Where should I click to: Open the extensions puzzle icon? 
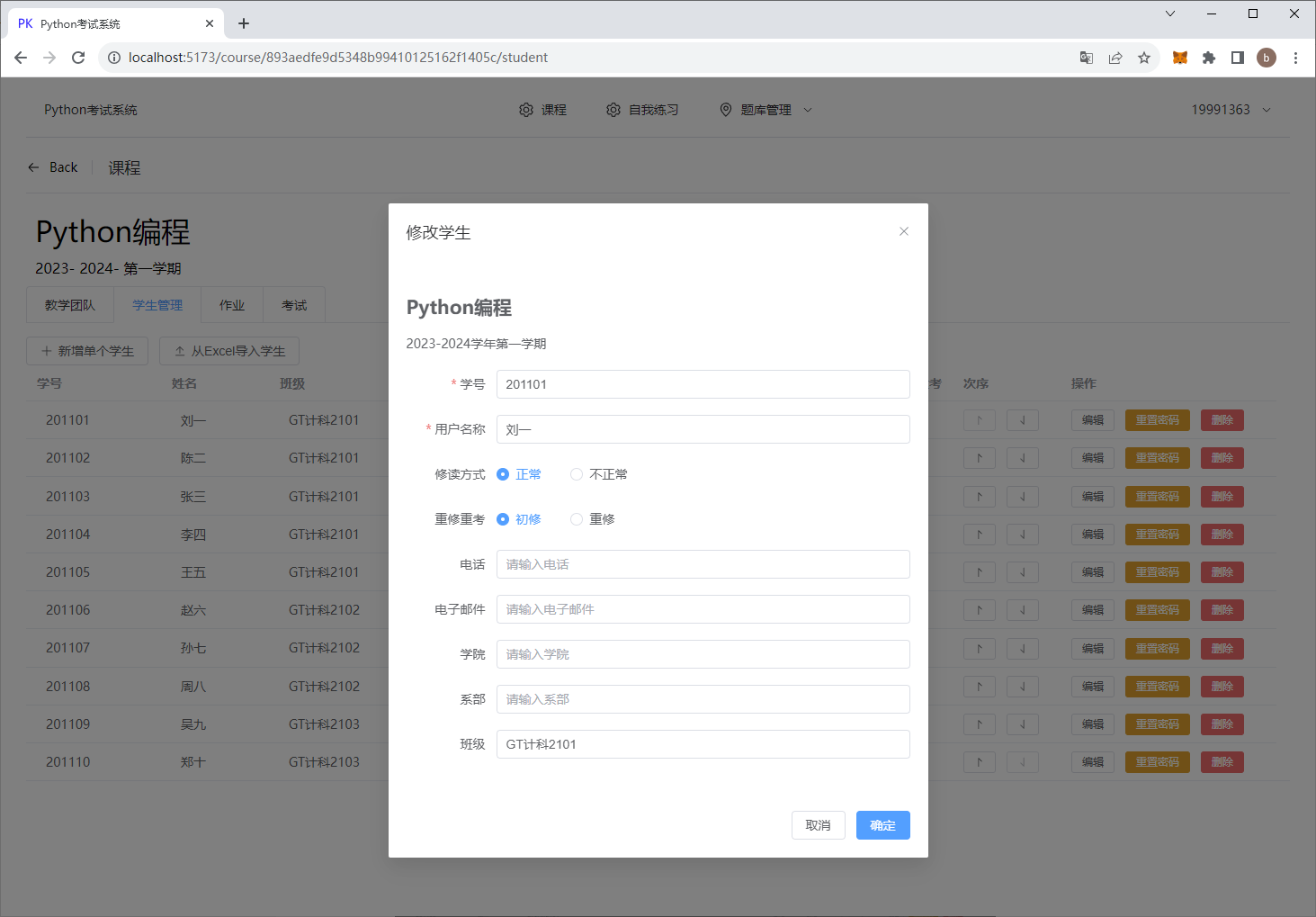[x=1209, y=58]
